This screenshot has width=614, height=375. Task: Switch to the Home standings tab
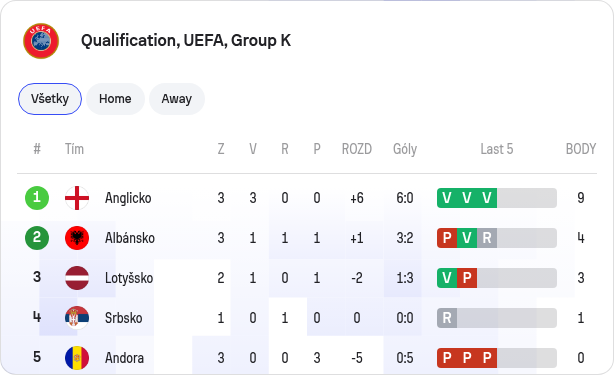115,99
